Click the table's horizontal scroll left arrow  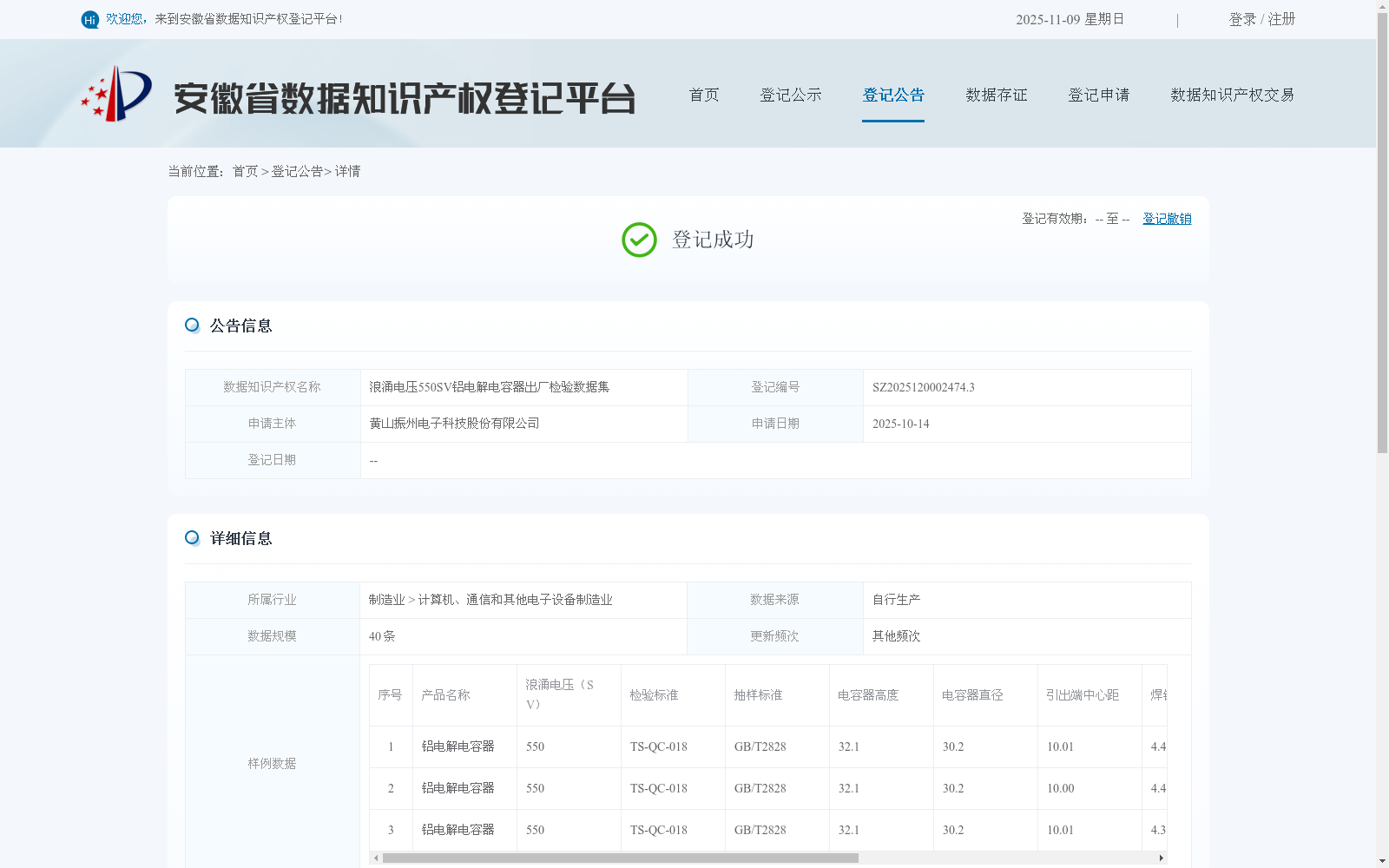pos(376,858)
